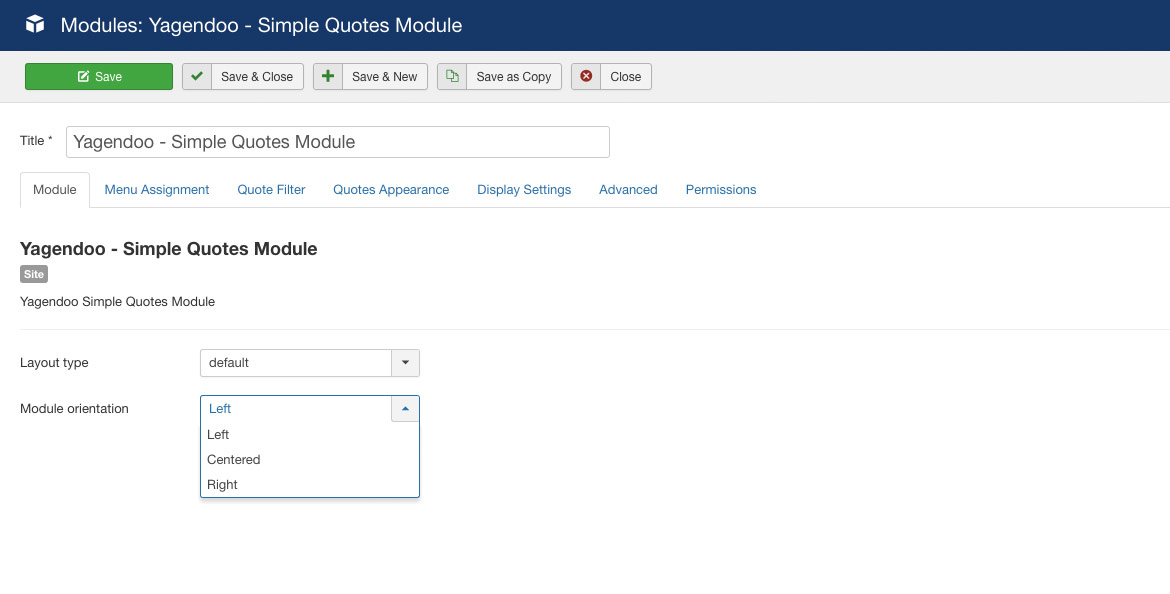Click the green checkmark icon beside Save & Close
This screenshot has width=1170, height=594.
(197, 76)
